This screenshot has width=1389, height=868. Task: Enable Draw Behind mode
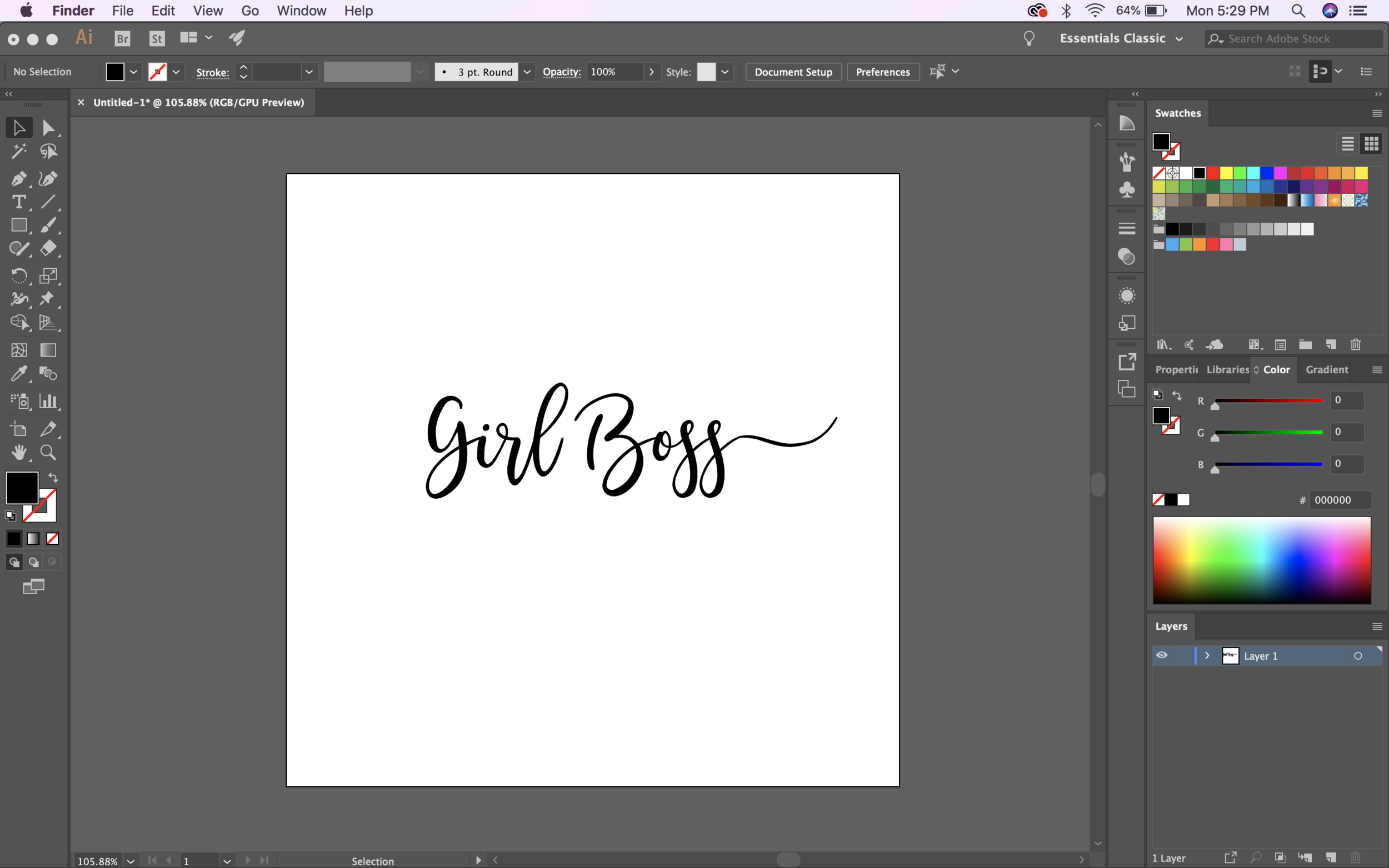coord(33,562)
